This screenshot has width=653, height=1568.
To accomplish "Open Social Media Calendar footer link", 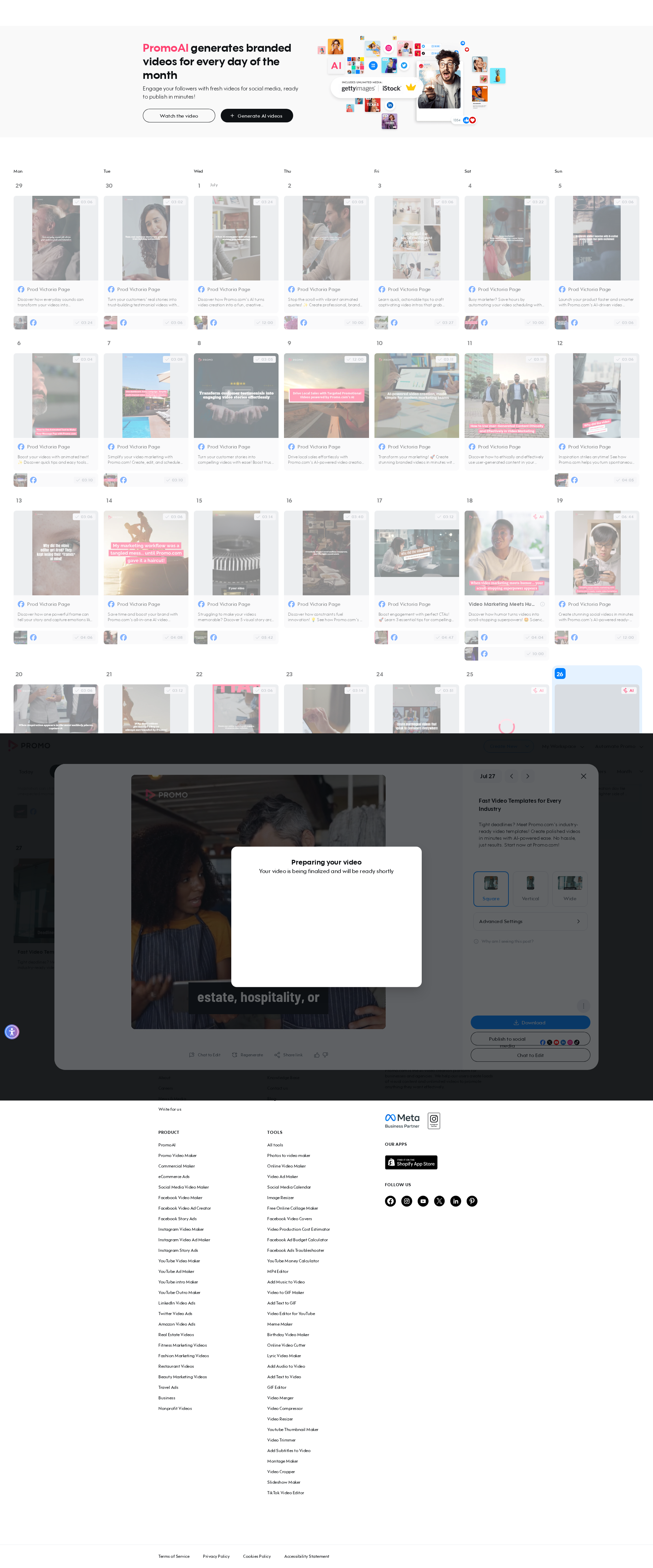I will [289, 1187].
